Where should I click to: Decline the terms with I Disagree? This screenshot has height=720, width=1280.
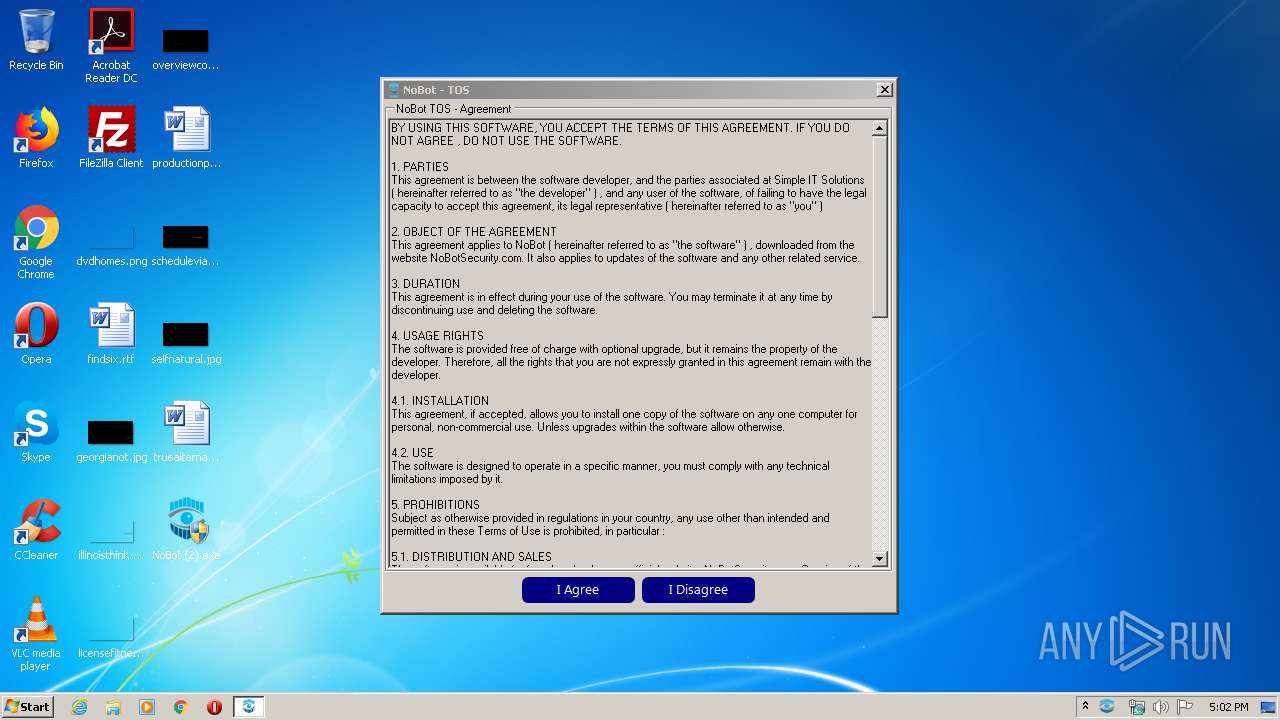[x=698, y=590]
